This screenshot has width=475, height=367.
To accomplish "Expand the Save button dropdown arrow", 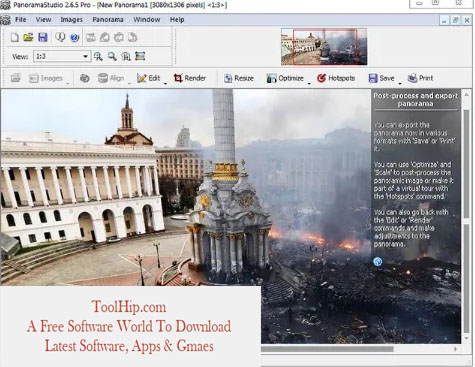I will click(x=400, y=83).
